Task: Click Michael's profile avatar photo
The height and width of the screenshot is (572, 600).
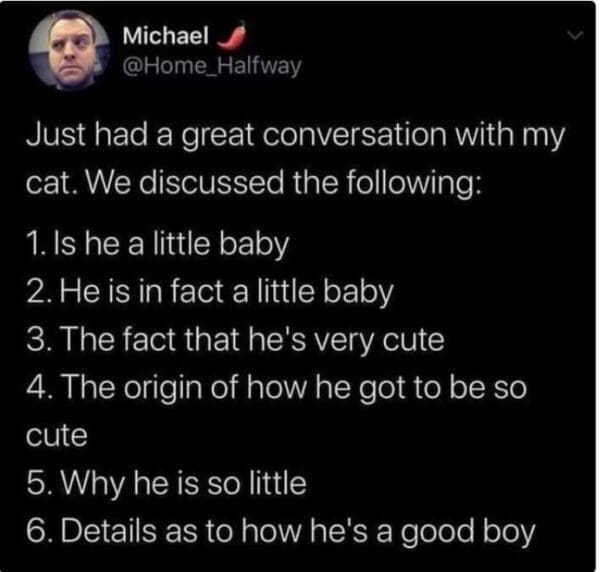Action: pos(65,52)
